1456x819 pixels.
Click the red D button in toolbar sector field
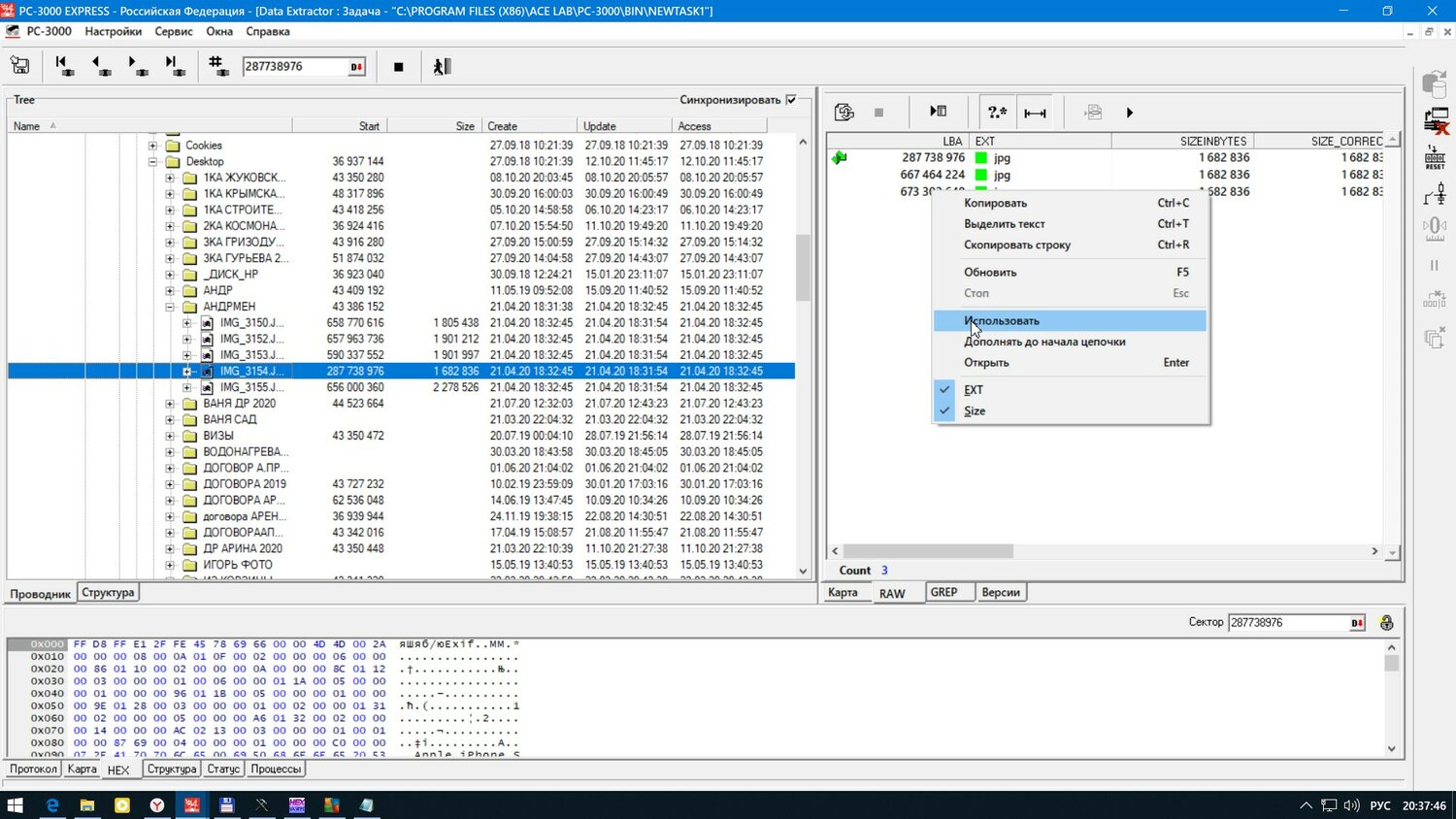click(x=356, y=67)
